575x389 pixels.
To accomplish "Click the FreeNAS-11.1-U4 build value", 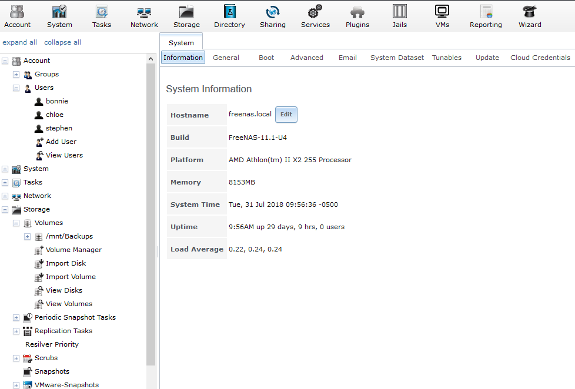I will click(257, 137).
